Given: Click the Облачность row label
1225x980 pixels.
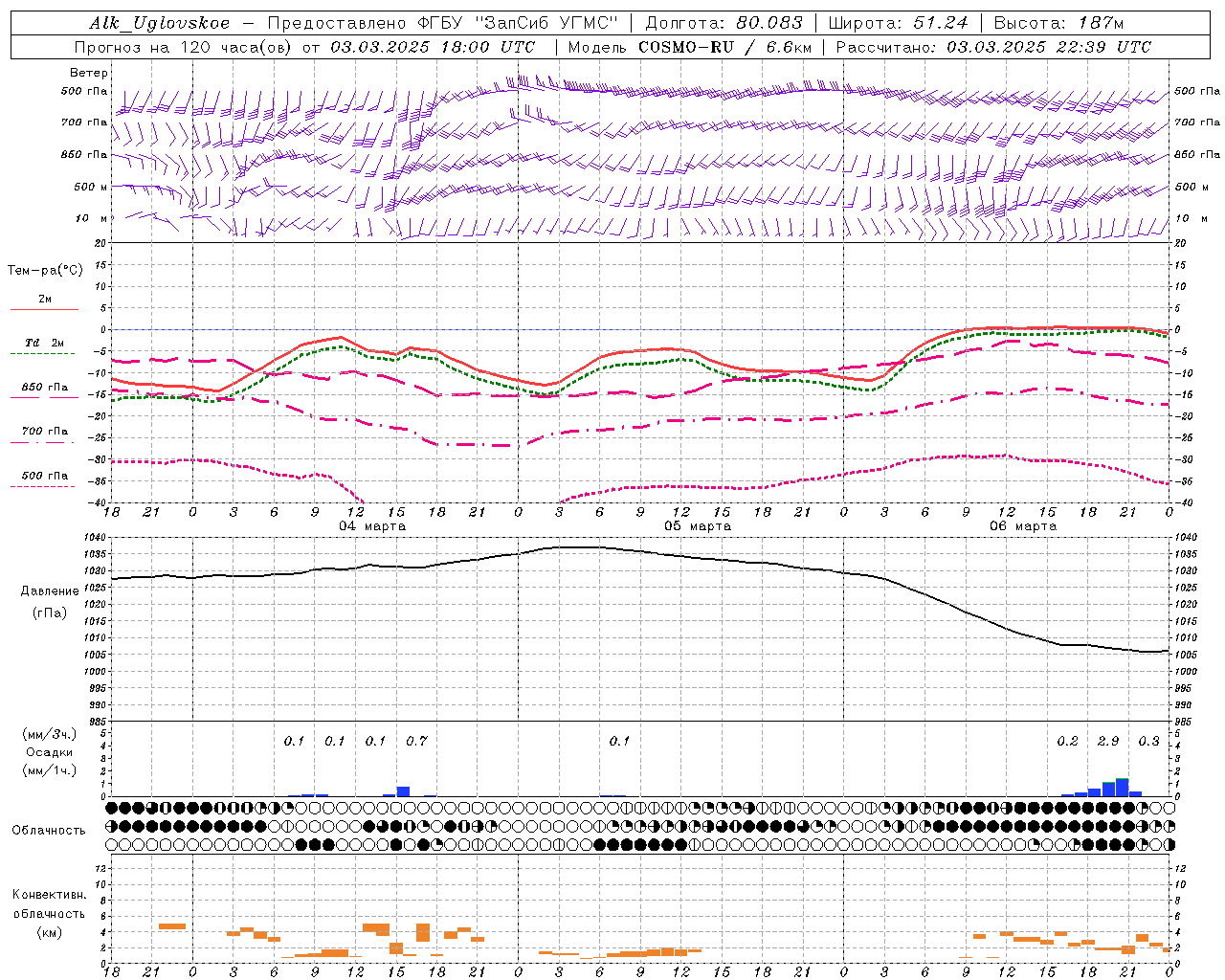Looking at the screenshot, I should 48,830.
